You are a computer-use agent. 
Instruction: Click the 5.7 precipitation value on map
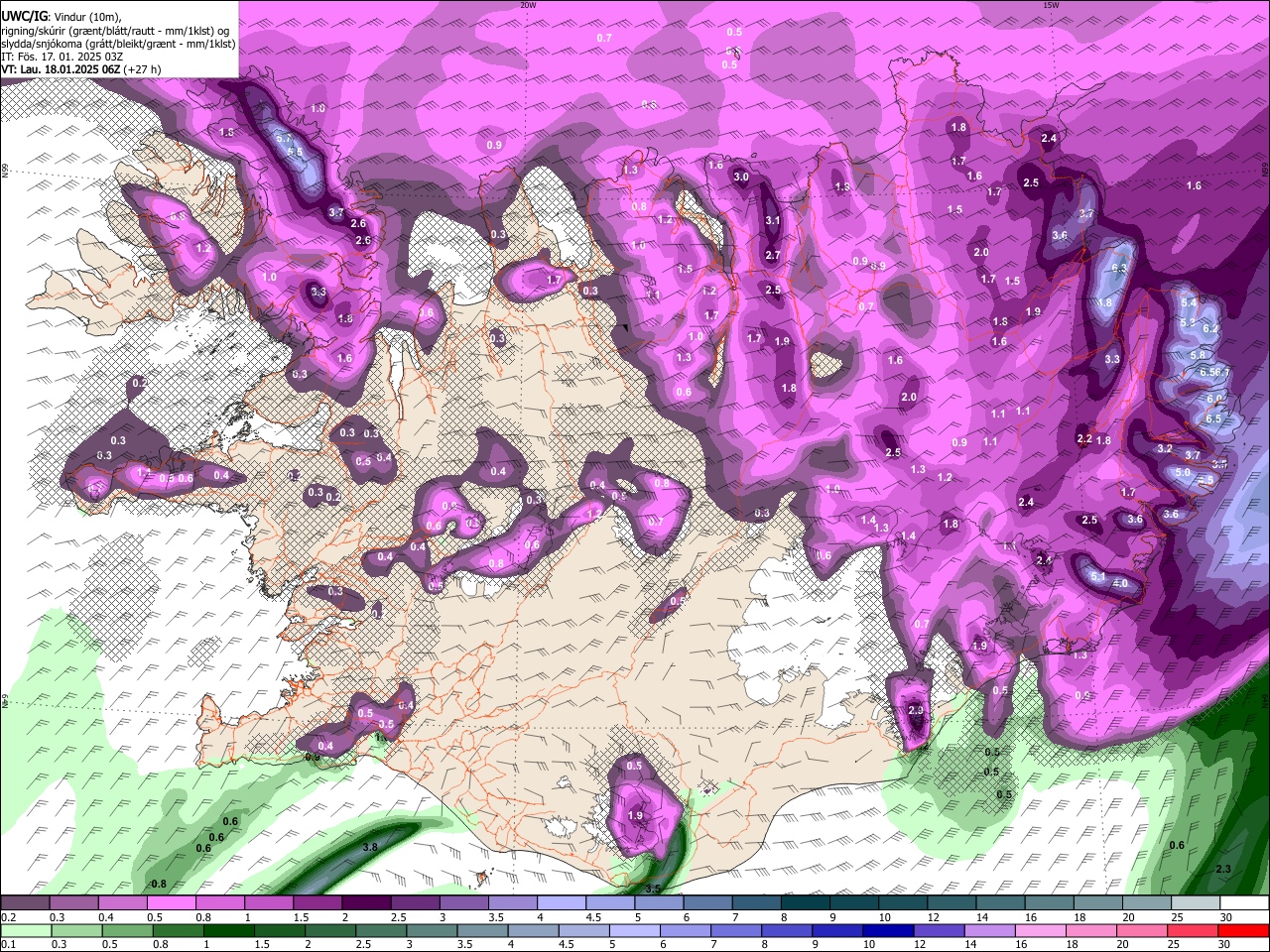[284, 138]
